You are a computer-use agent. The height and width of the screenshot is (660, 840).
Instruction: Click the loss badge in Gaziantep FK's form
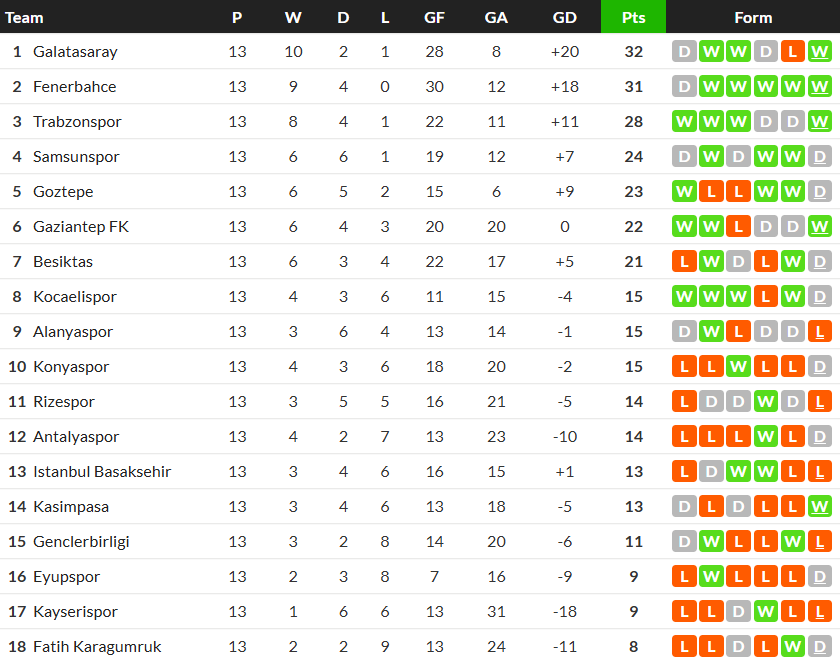click(738, 227)
